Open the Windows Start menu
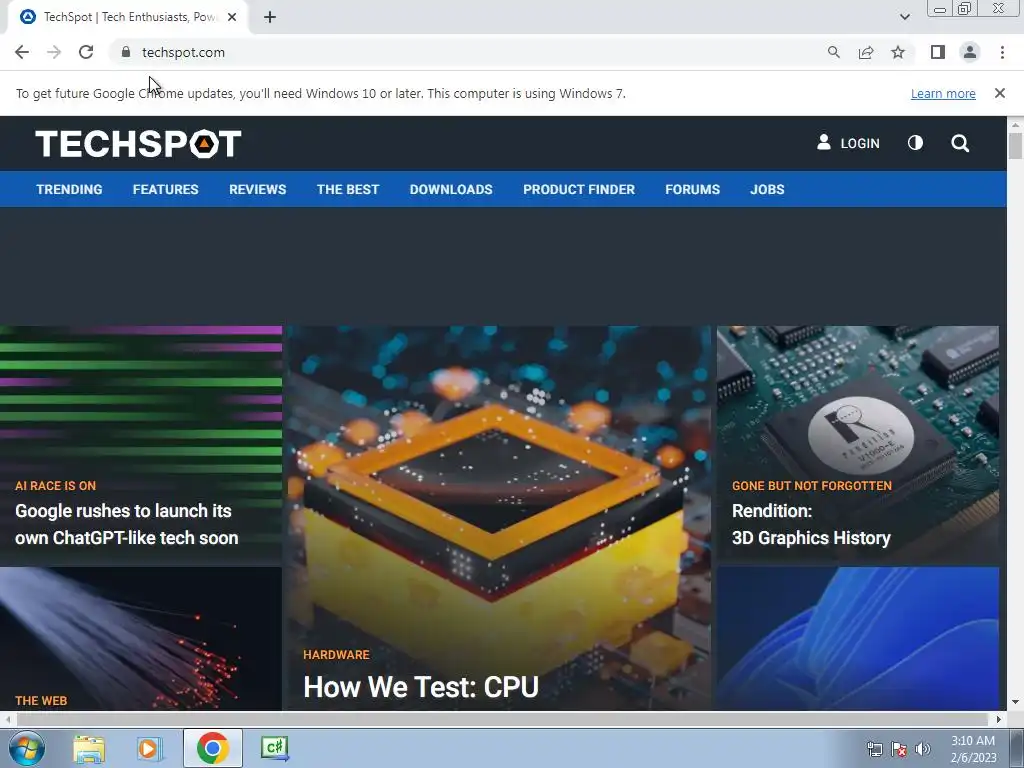 pos(26,748)
